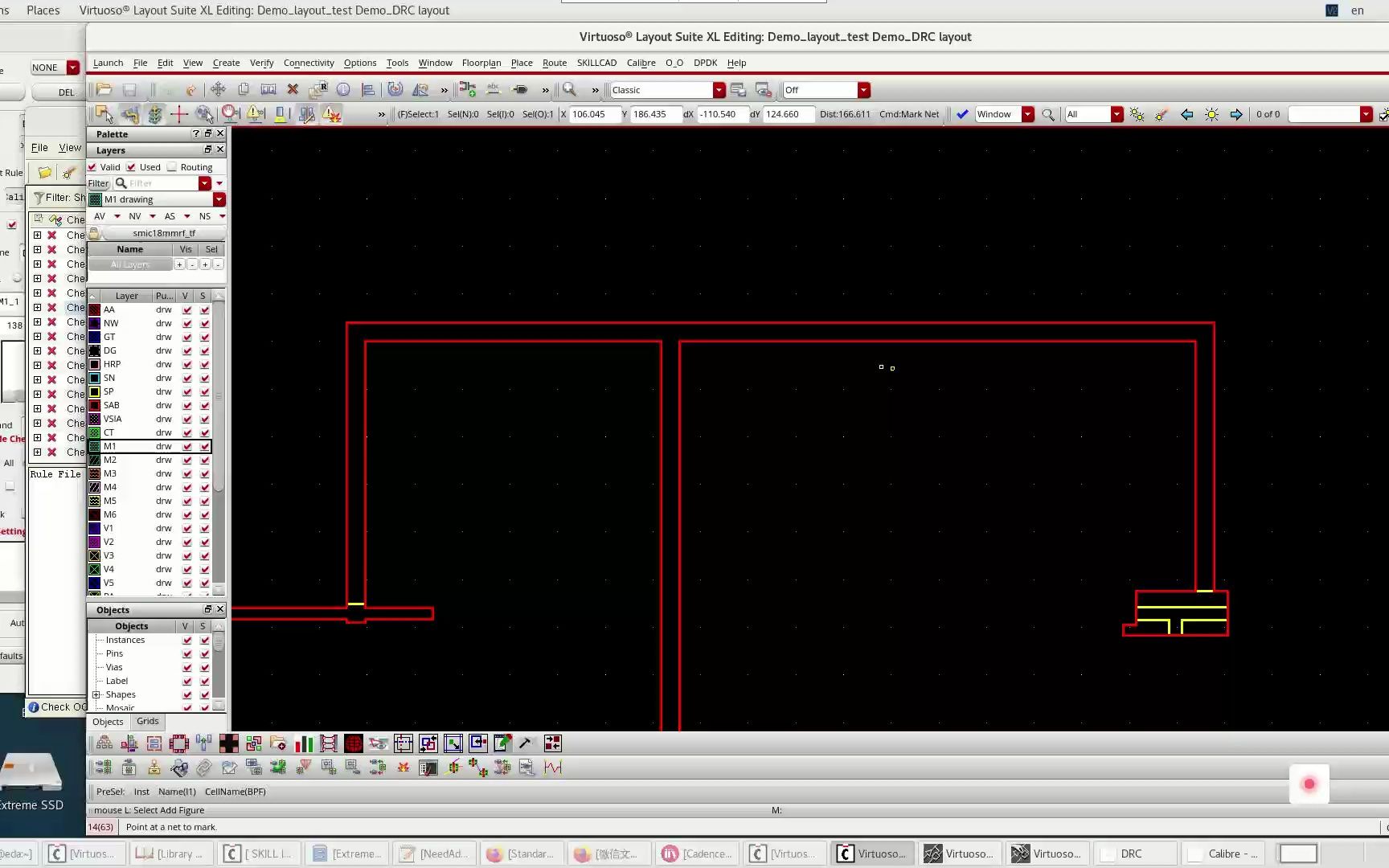Image resolution: width=1389 pixels, height=868 pixels.
Task: Click the Create Label abc icon
Action: (x=494, y=90)
